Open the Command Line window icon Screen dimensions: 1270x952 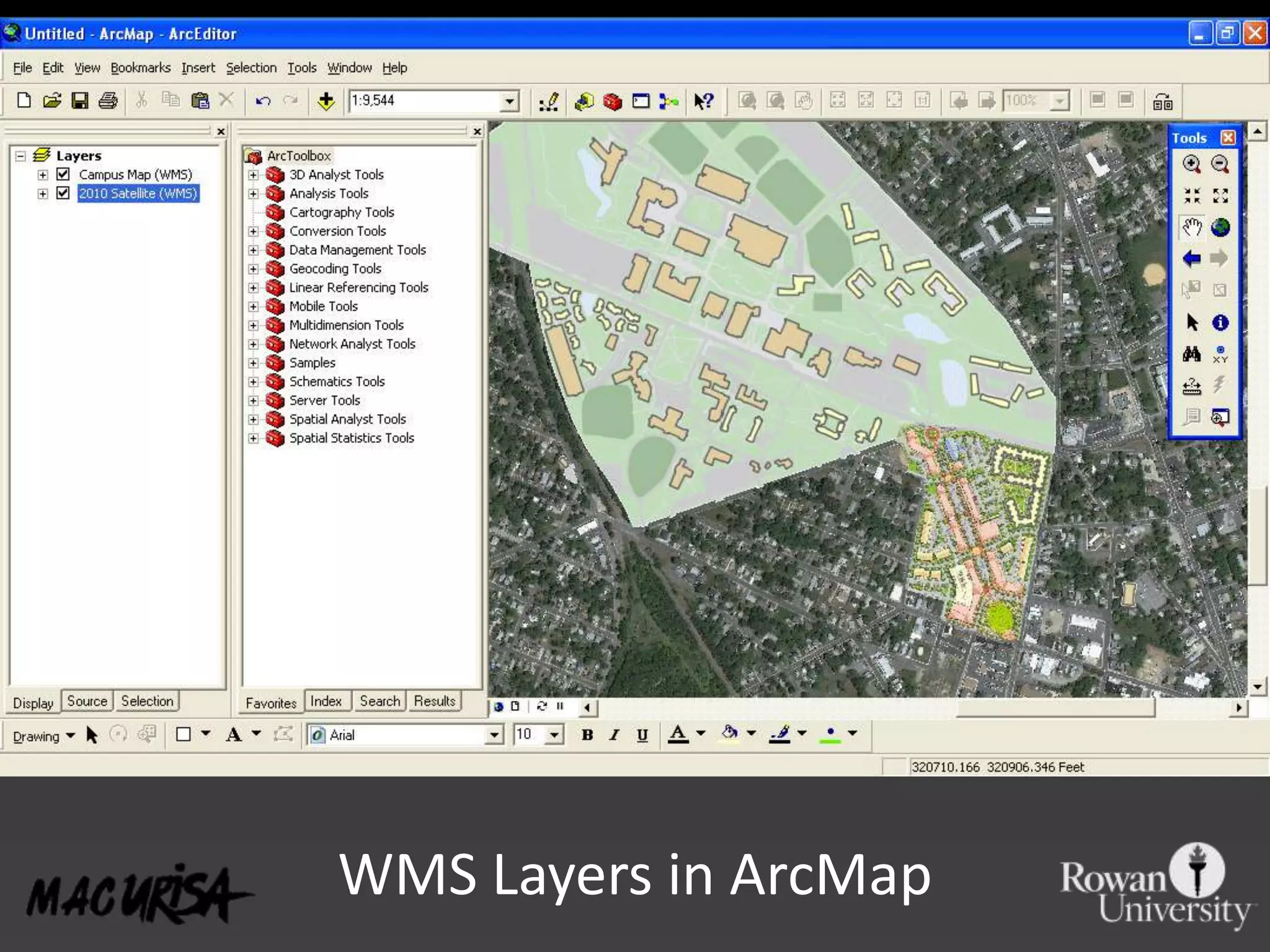point(641,101)
